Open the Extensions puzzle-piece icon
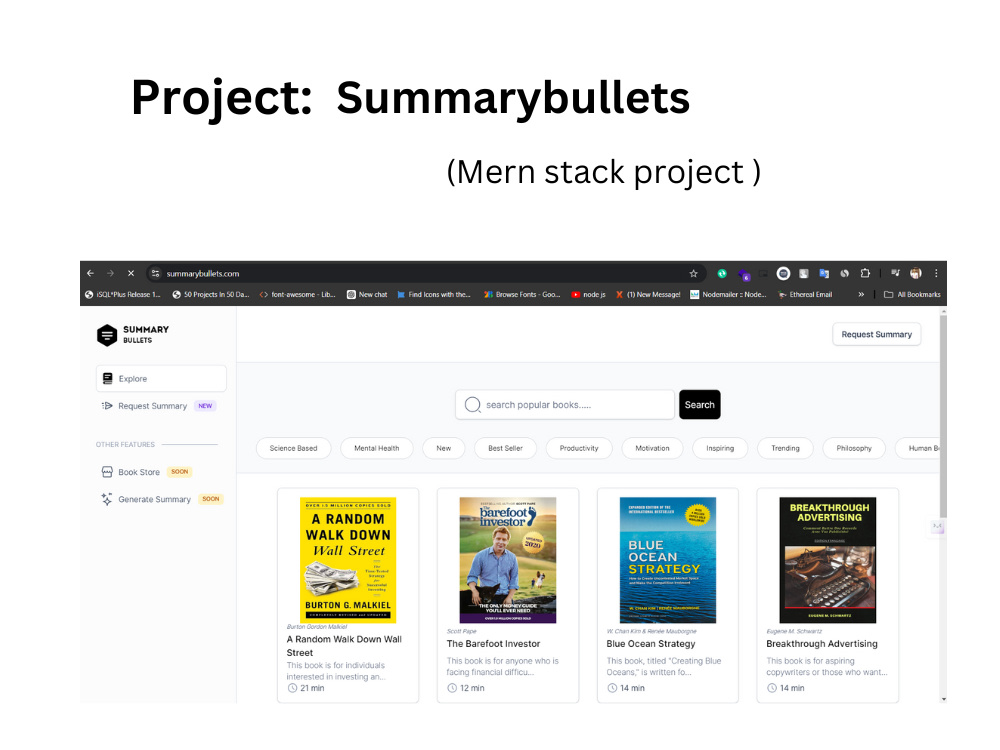The image size is (1000, 750). click(865, 273)
